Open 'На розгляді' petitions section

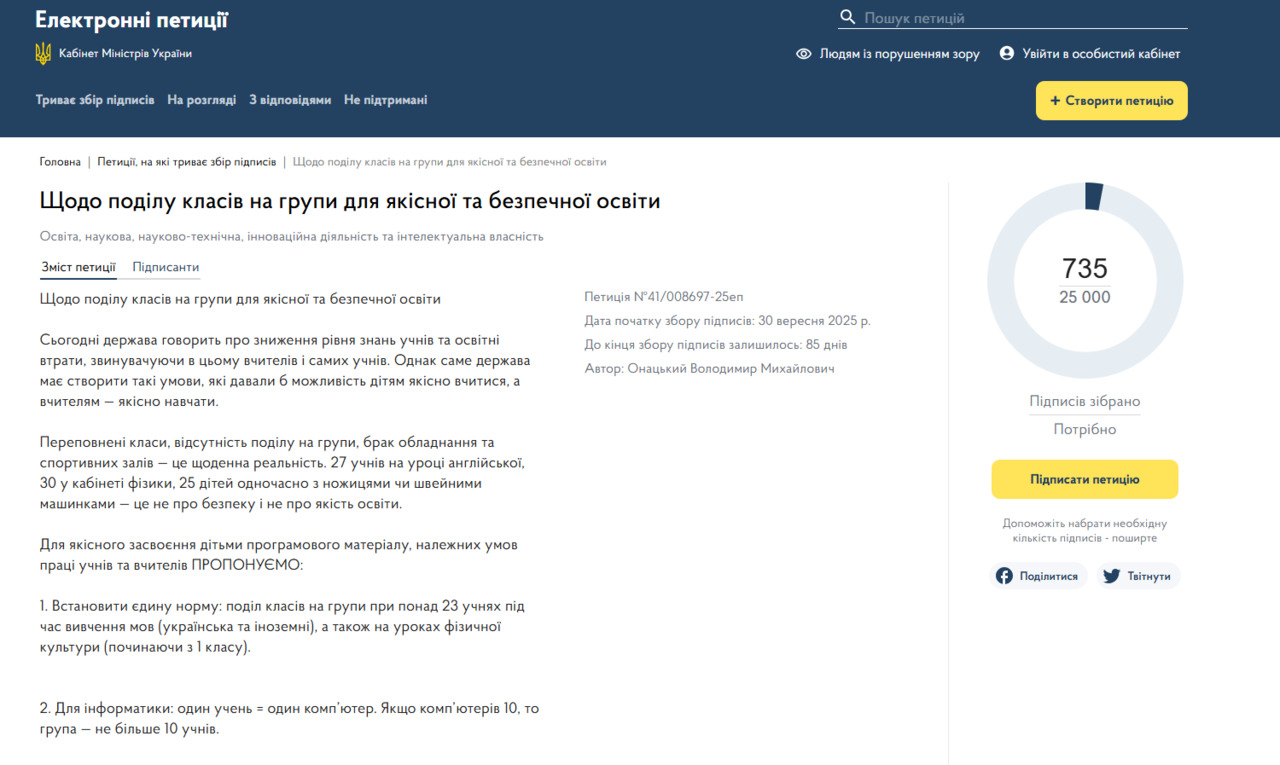click(201, 100)
